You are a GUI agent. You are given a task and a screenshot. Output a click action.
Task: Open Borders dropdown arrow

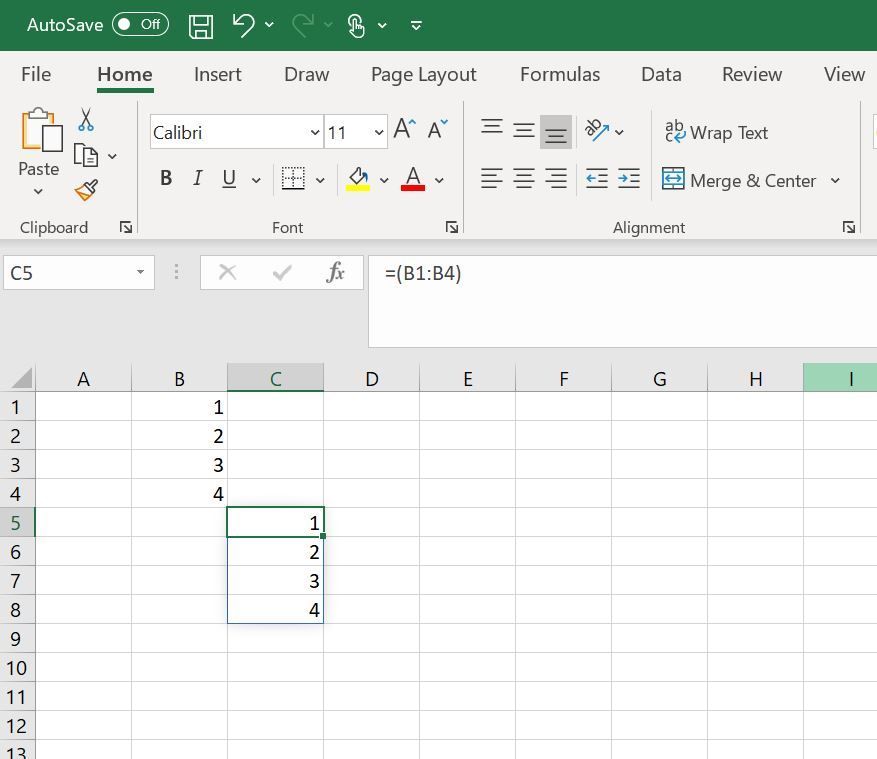click(x=320, y=180)
